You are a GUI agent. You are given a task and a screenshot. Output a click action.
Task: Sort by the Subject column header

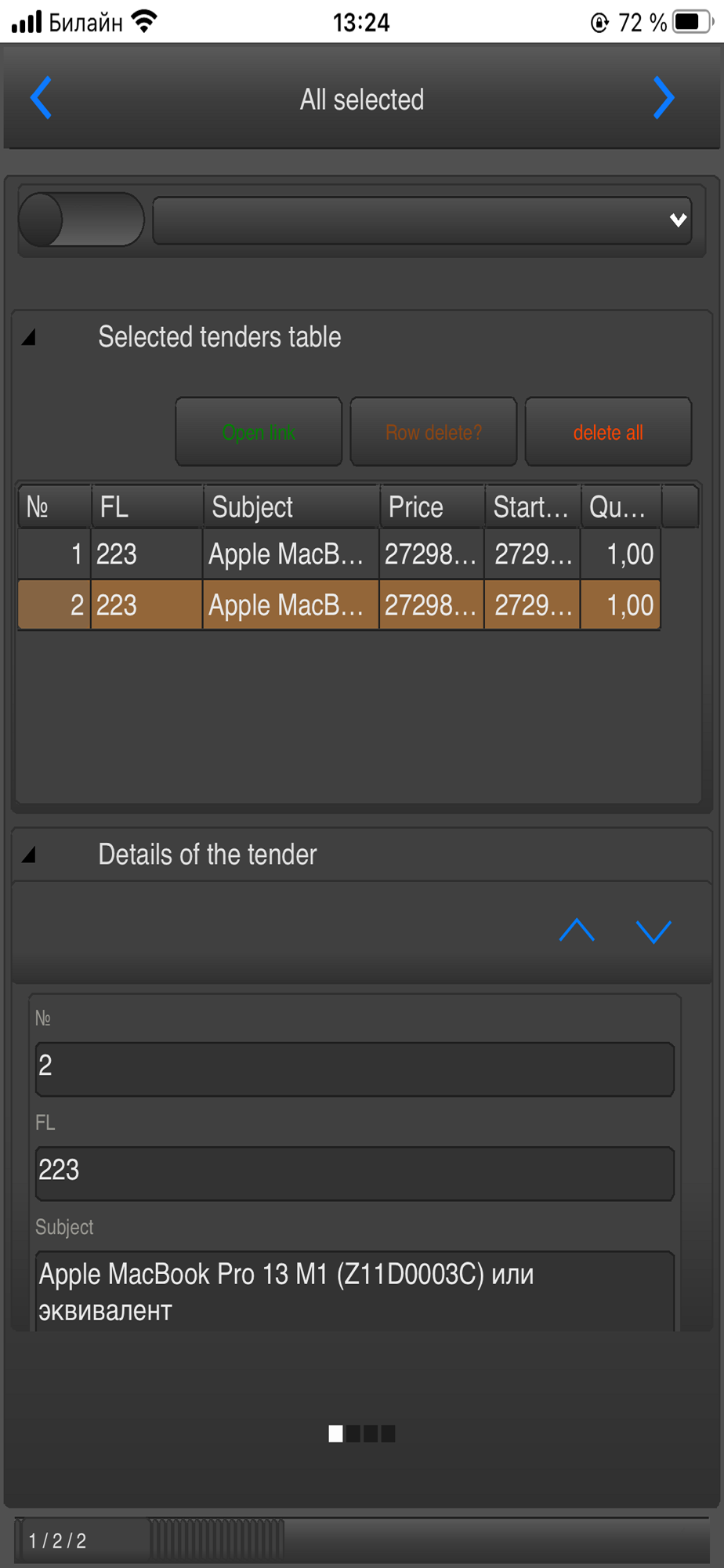[291, 507]
